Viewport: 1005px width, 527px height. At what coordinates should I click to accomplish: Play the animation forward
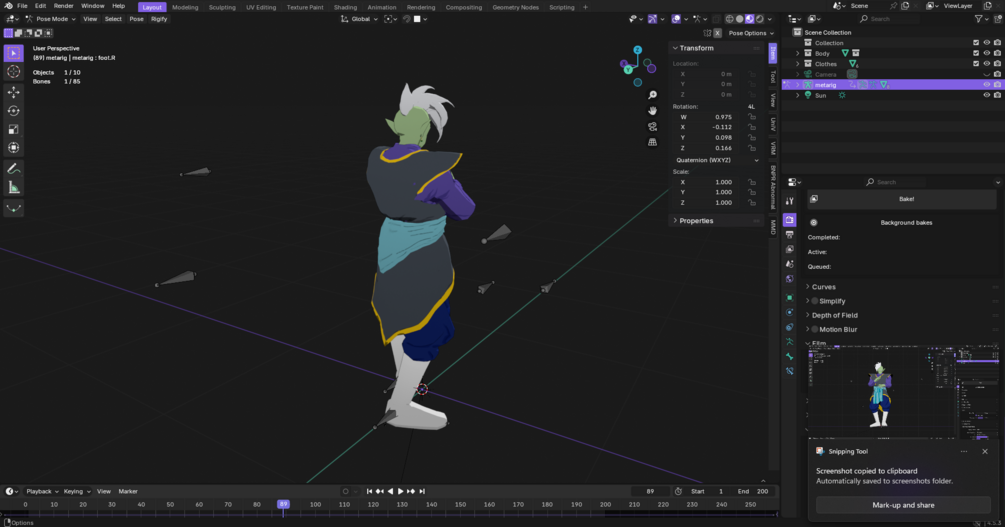click(x=401, y=491)
